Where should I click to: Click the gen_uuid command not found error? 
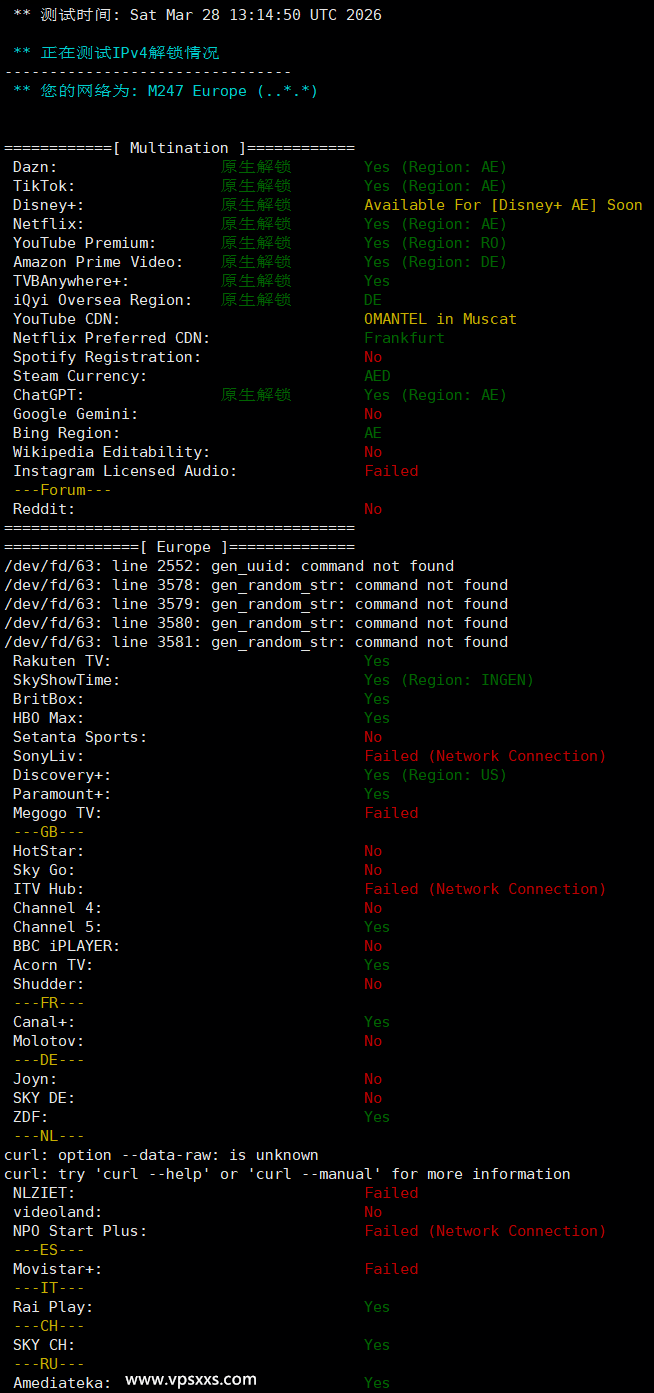tap(229, 566)
